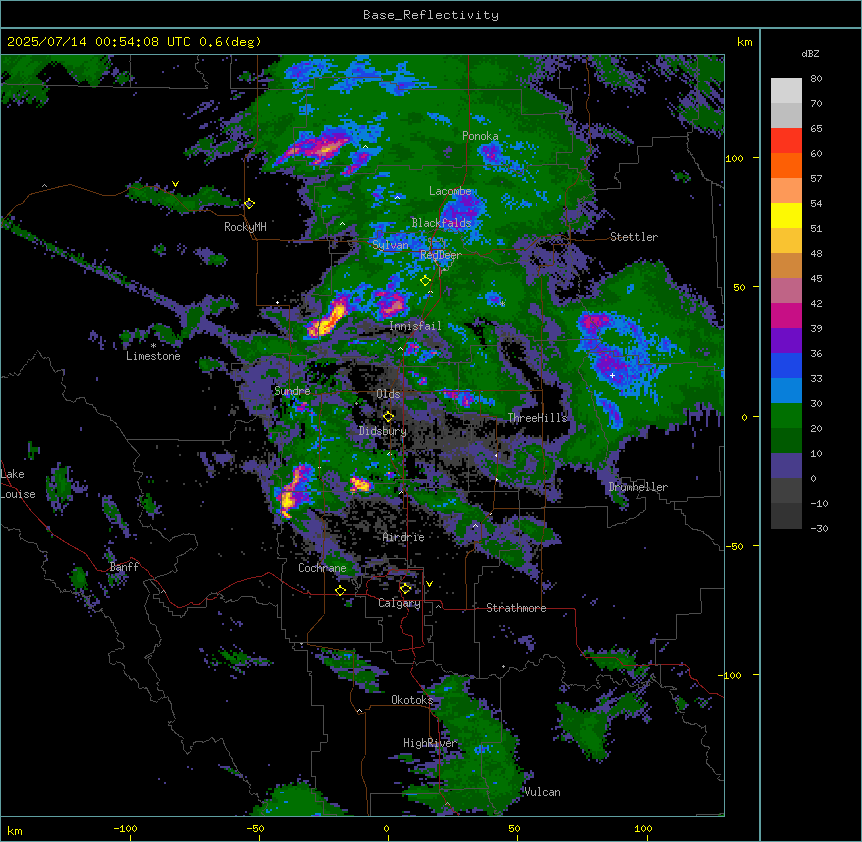Click the Okotoks city label
The height and width of the screenshot is (842, 862).
point(412,700)
